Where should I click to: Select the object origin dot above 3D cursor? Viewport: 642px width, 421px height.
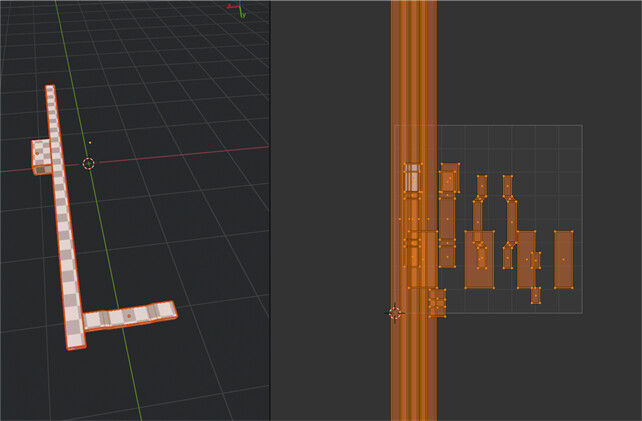click(x=90, y=143)
